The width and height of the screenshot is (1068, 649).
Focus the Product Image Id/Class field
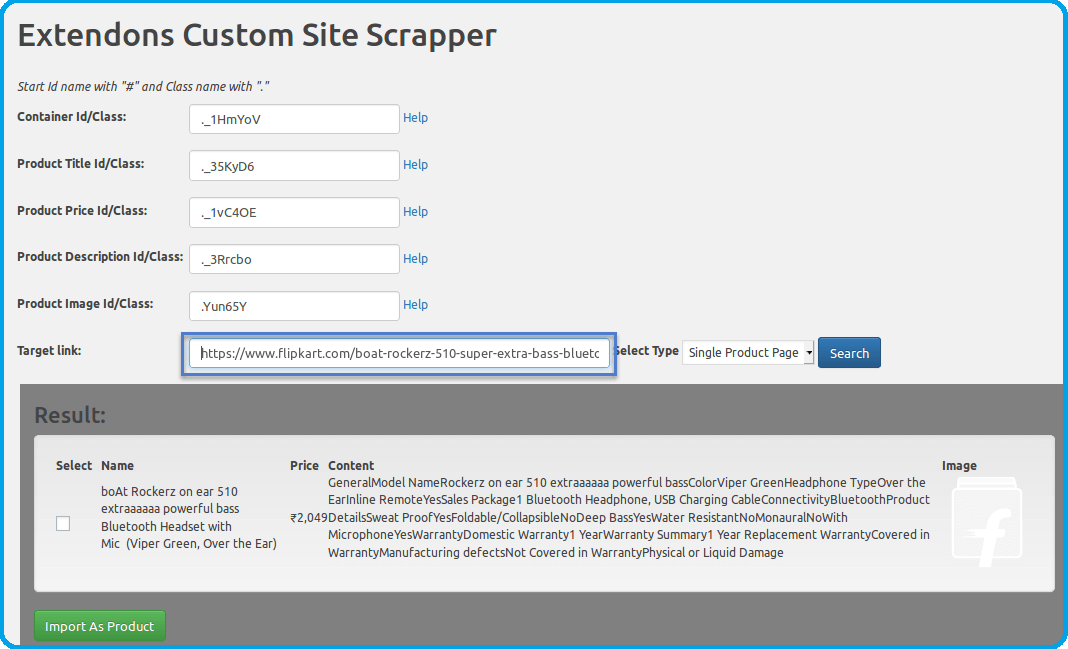pos(294,306)
